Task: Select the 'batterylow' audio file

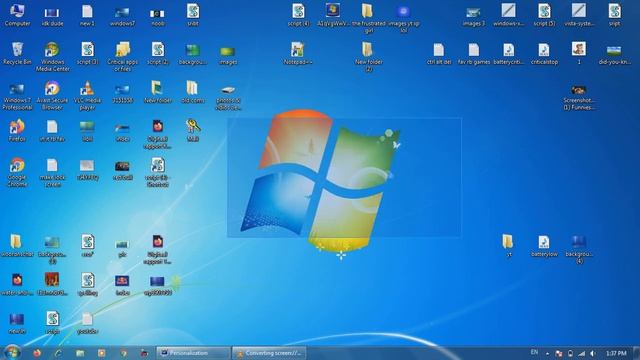Action: coord(544,246)
